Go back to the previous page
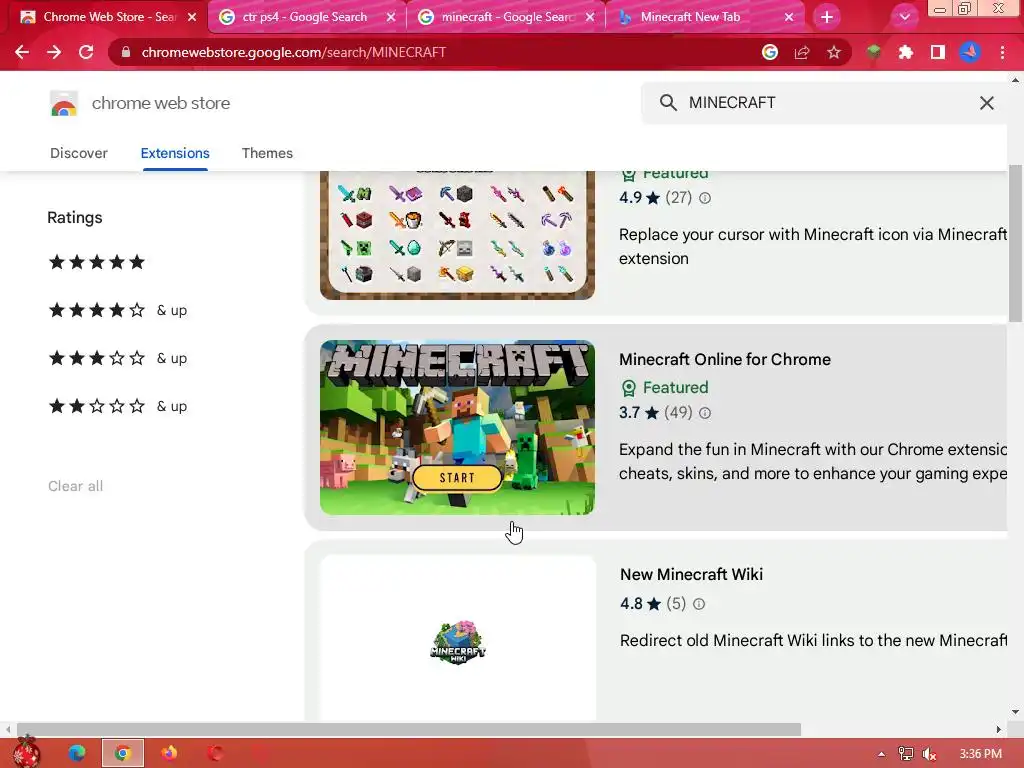Image resolution: width=1024 pixels, height=768 pixels. pos(22,52)
